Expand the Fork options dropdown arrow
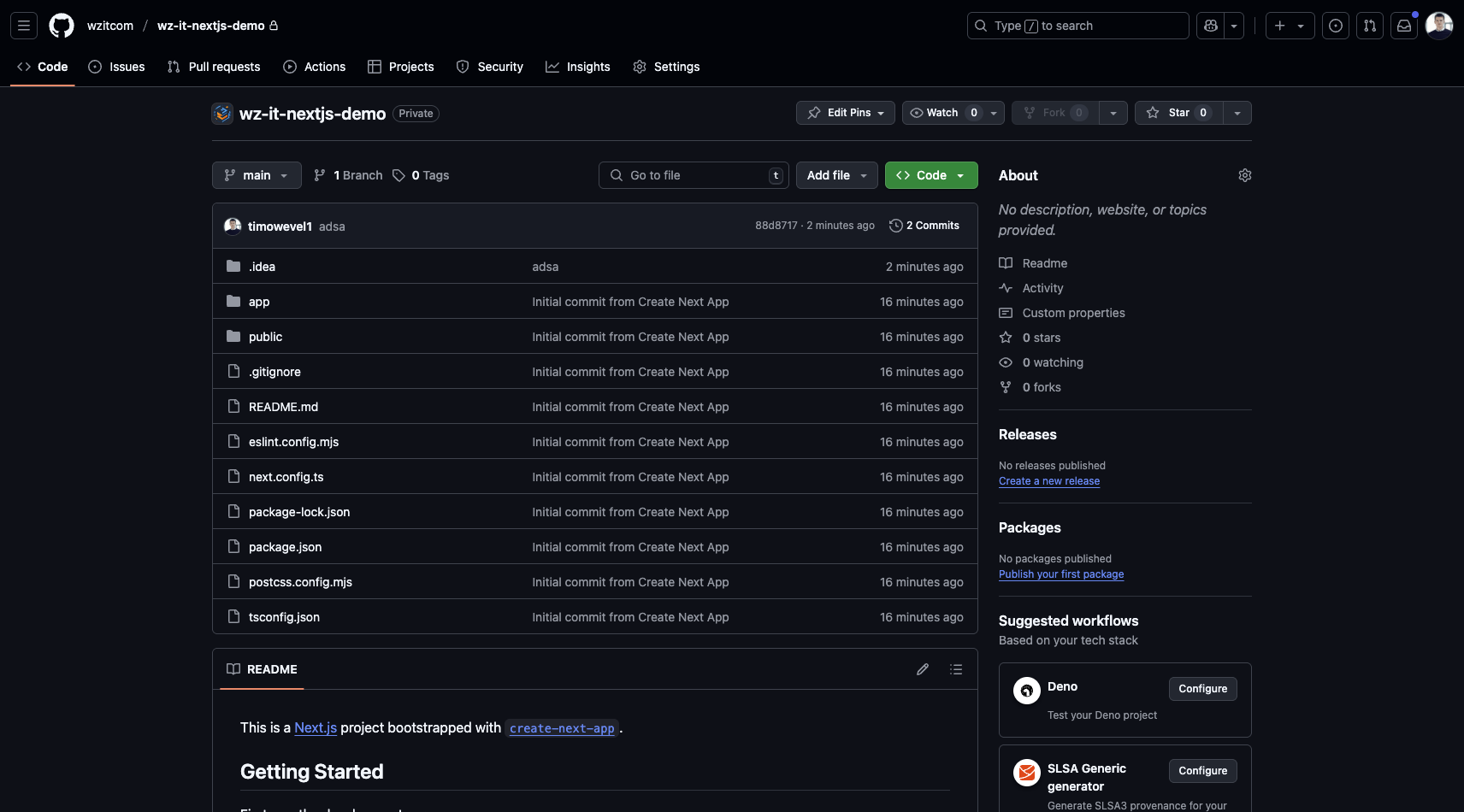 (1113, 113)
